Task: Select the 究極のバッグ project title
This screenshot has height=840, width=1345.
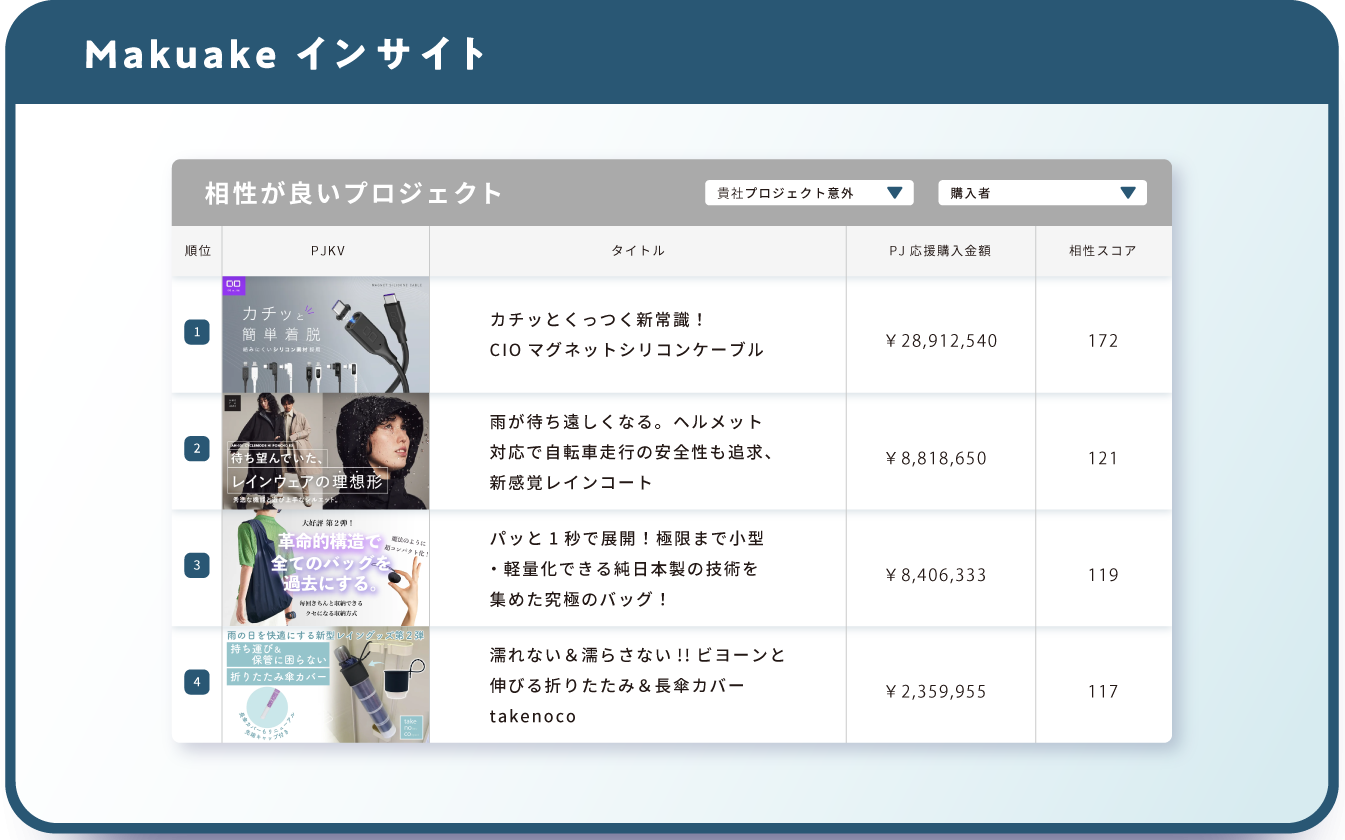Action: click(627, 569)
